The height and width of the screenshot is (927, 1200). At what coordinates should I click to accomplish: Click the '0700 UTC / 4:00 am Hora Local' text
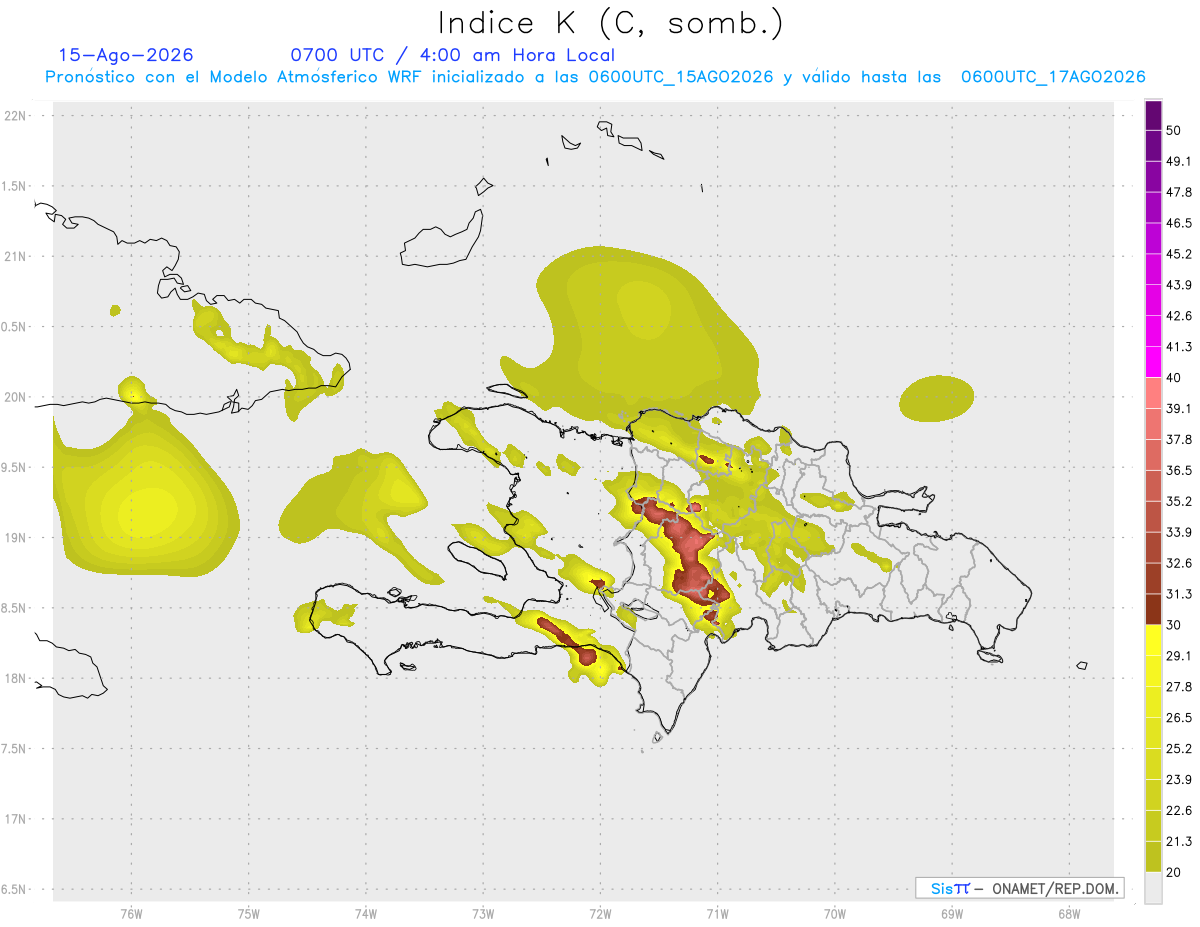(x=452, y=55)
